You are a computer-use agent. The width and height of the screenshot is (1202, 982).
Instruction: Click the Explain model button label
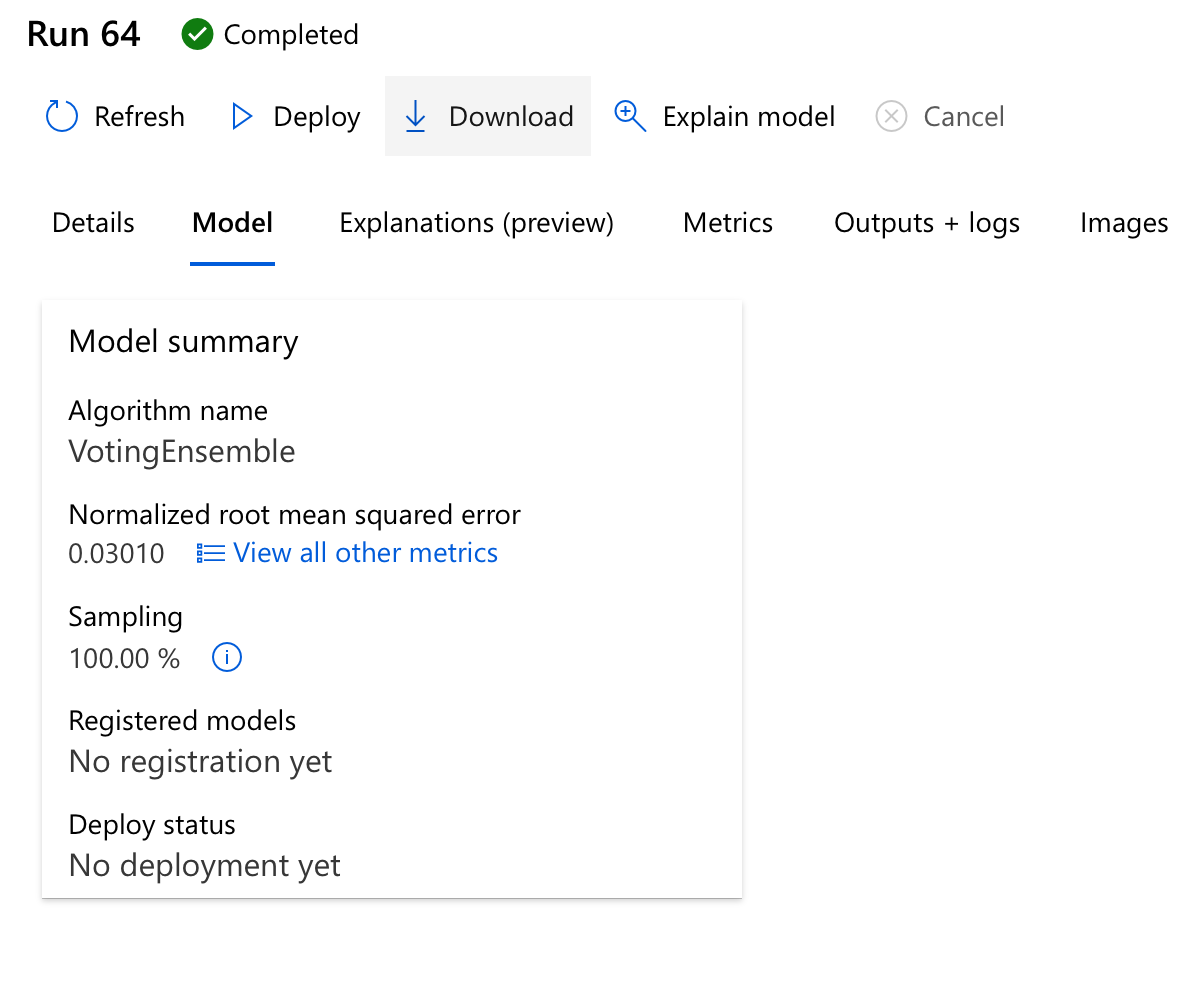pos(749,117)
